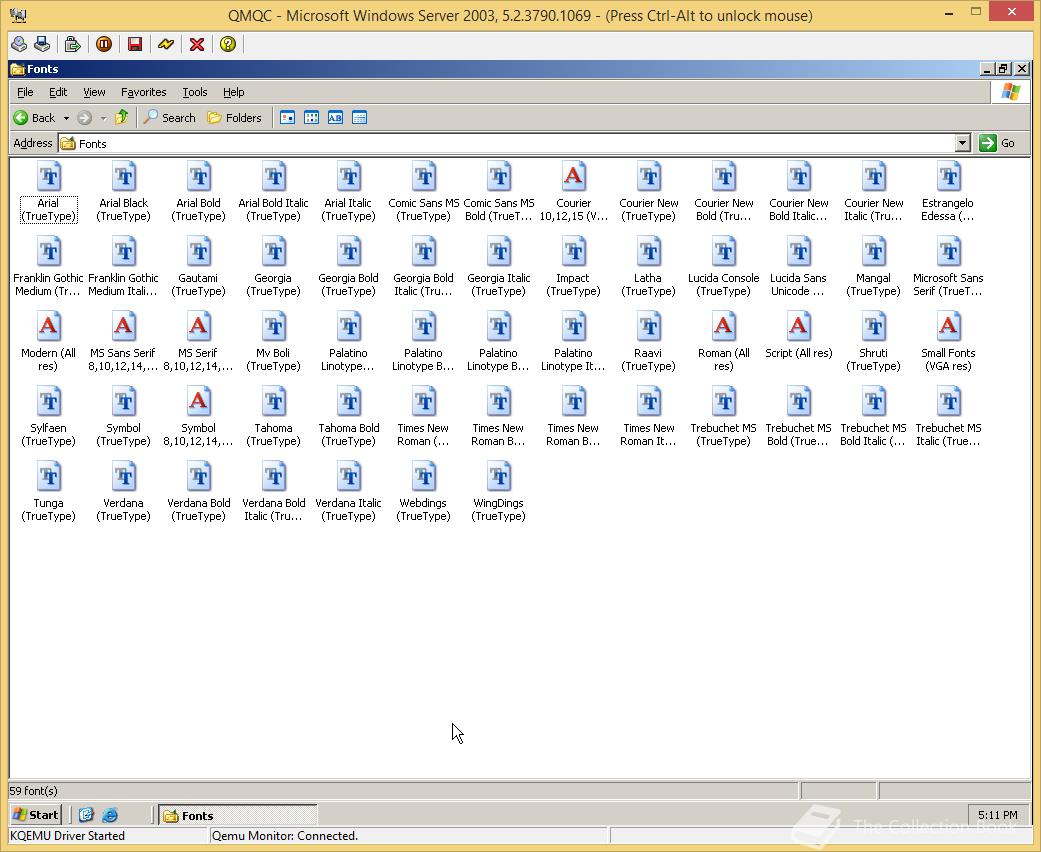Click the Go button next to Address
The height and width of the screenshot is (852, 1041).
tap(997, 143)
